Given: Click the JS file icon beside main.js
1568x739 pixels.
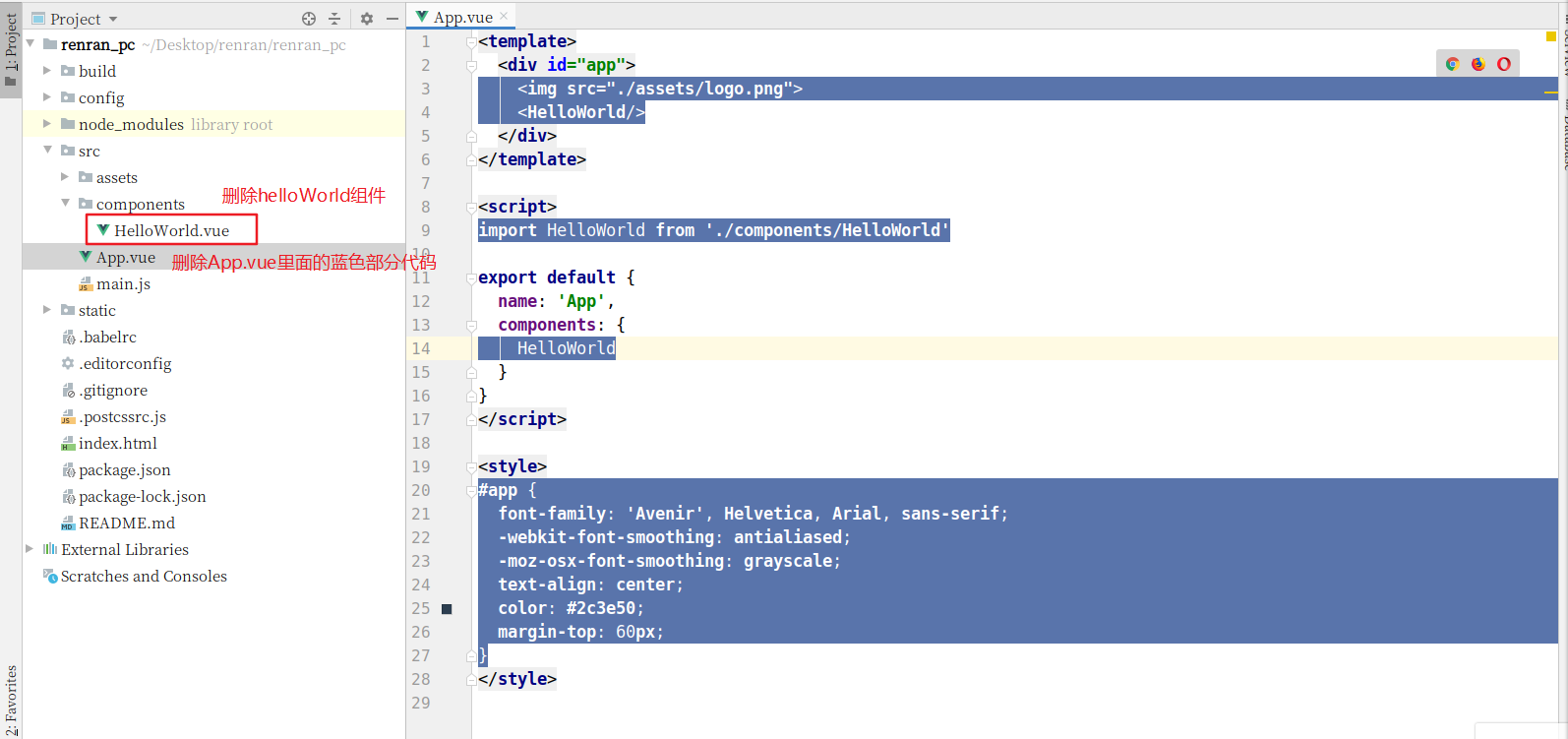Looking at the screenshot, I should pyautogui.click(x=86, y=283).
